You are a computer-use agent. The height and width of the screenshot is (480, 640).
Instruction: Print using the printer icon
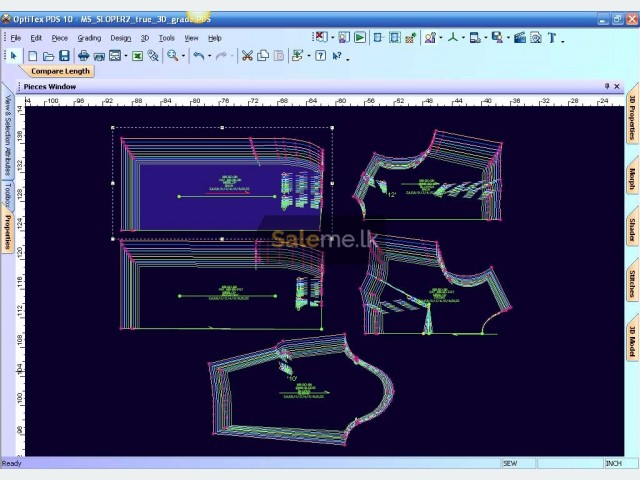point(84,56)
